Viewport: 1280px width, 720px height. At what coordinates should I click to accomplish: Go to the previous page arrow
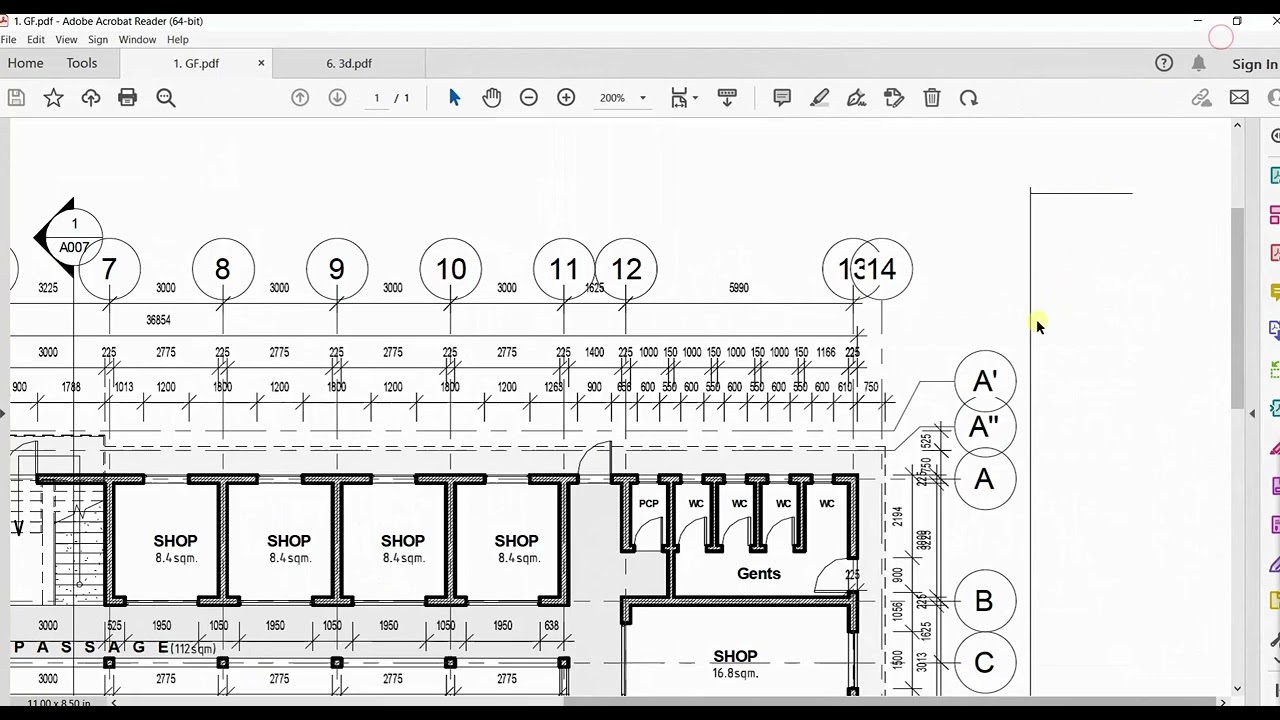tap(300, 98)
